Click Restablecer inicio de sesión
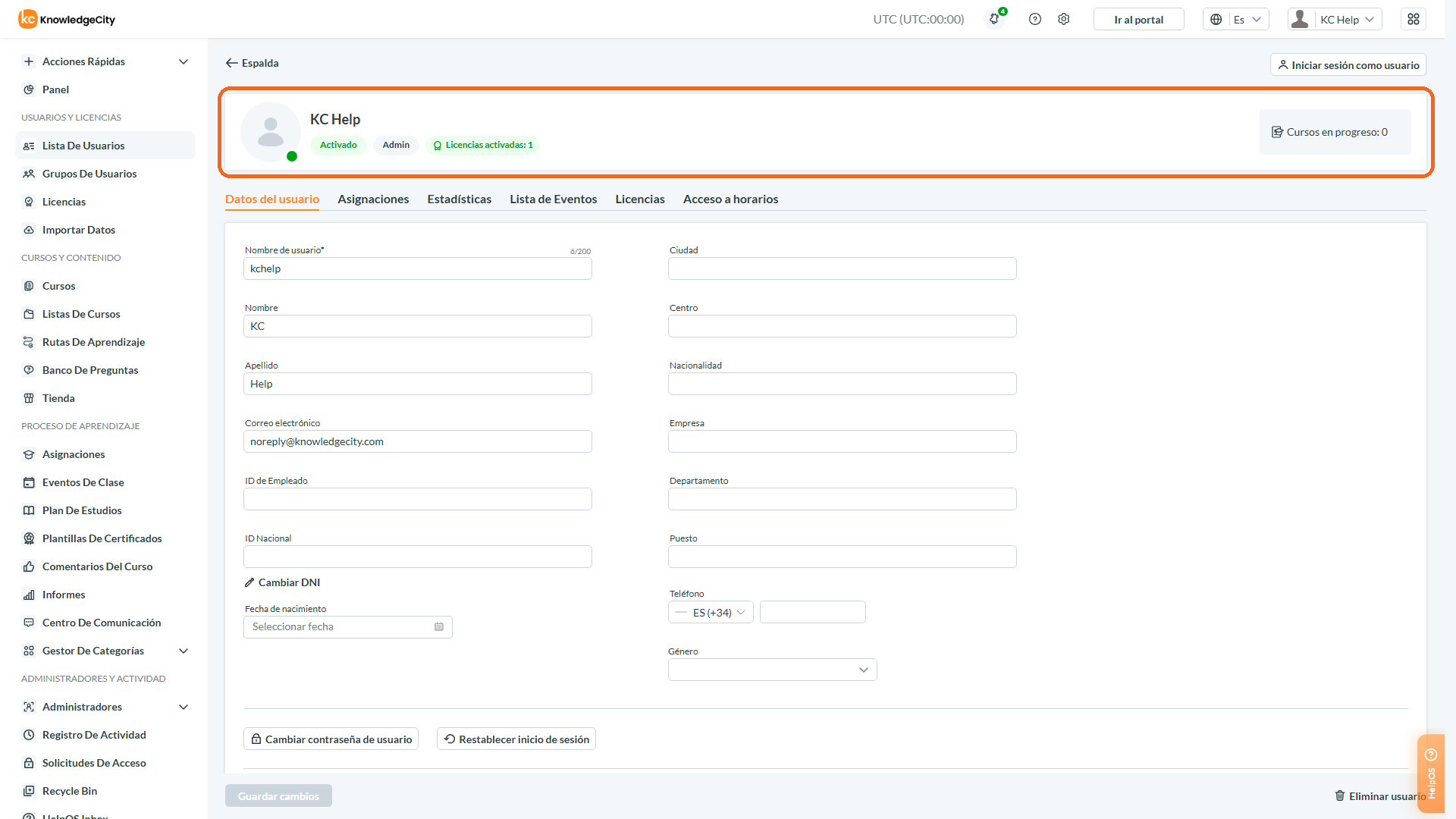This screenshot has height=819, width=1456. pos(516,739)
